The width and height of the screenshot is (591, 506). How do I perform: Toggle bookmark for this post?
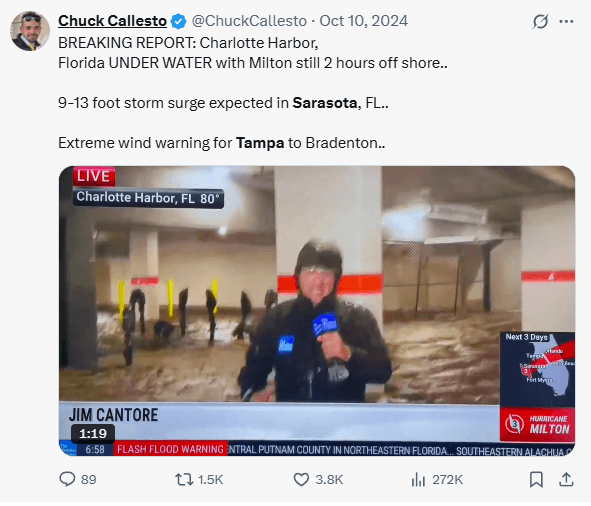(x=536, y=480)
